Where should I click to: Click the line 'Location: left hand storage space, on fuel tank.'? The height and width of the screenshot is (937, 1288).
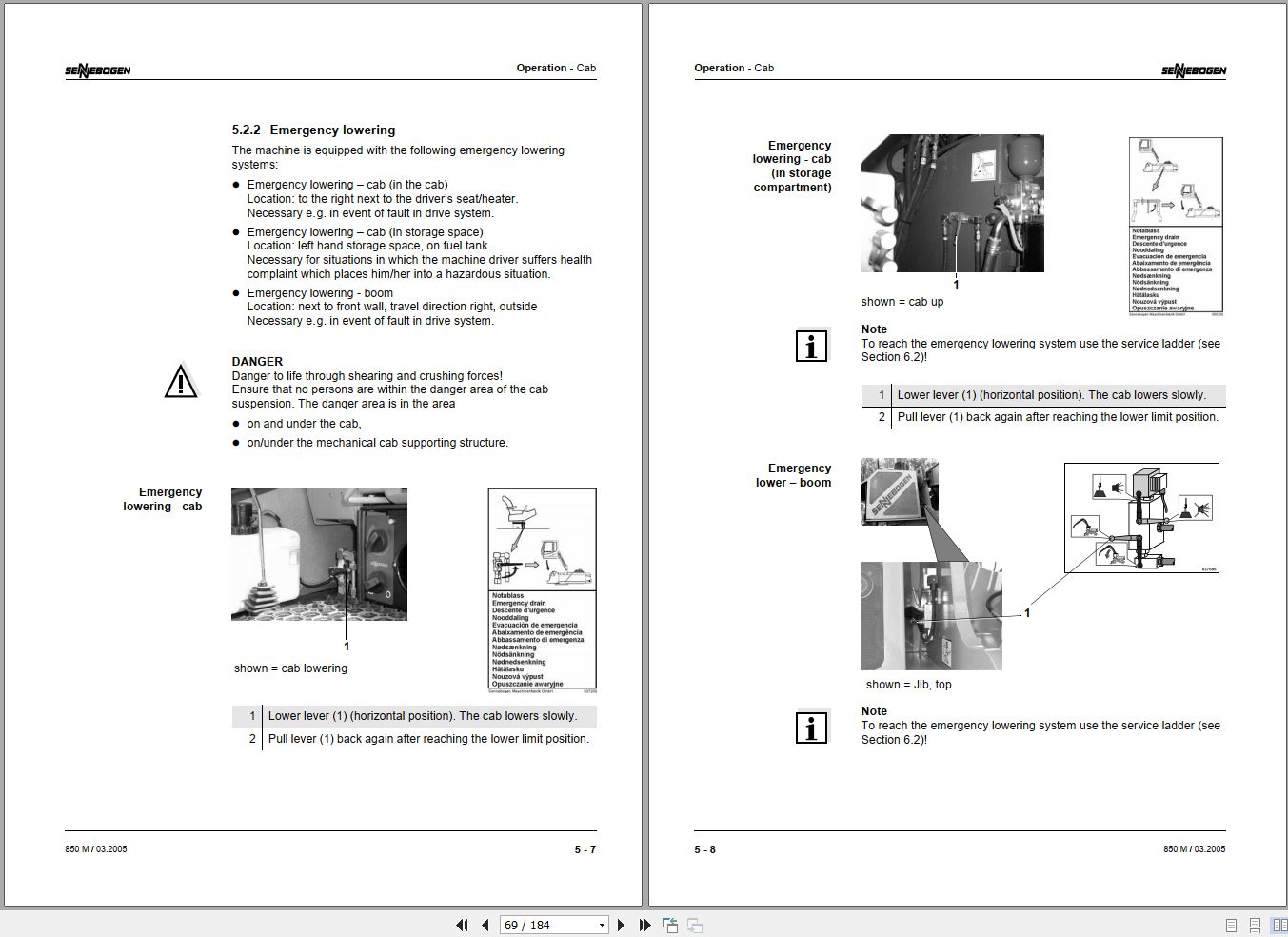368,246
